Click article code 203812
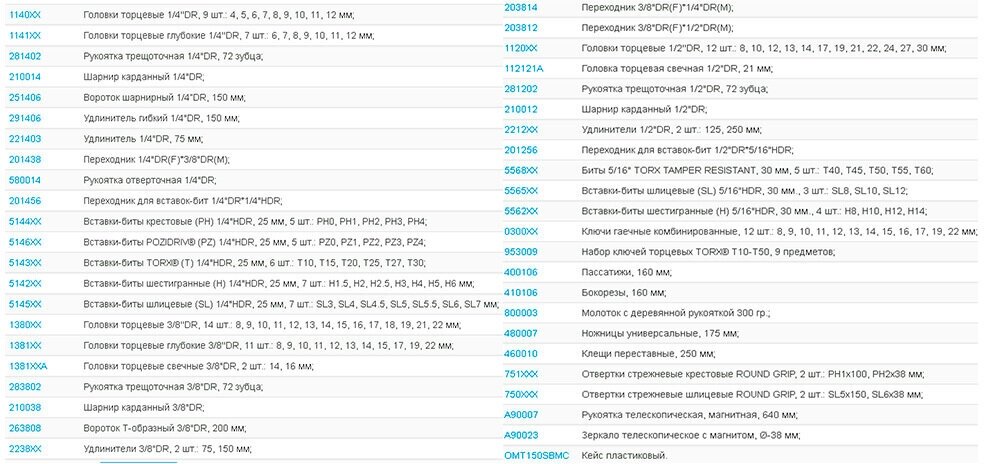The height and width of the screenshot is (464, 984). coord(521,28)
